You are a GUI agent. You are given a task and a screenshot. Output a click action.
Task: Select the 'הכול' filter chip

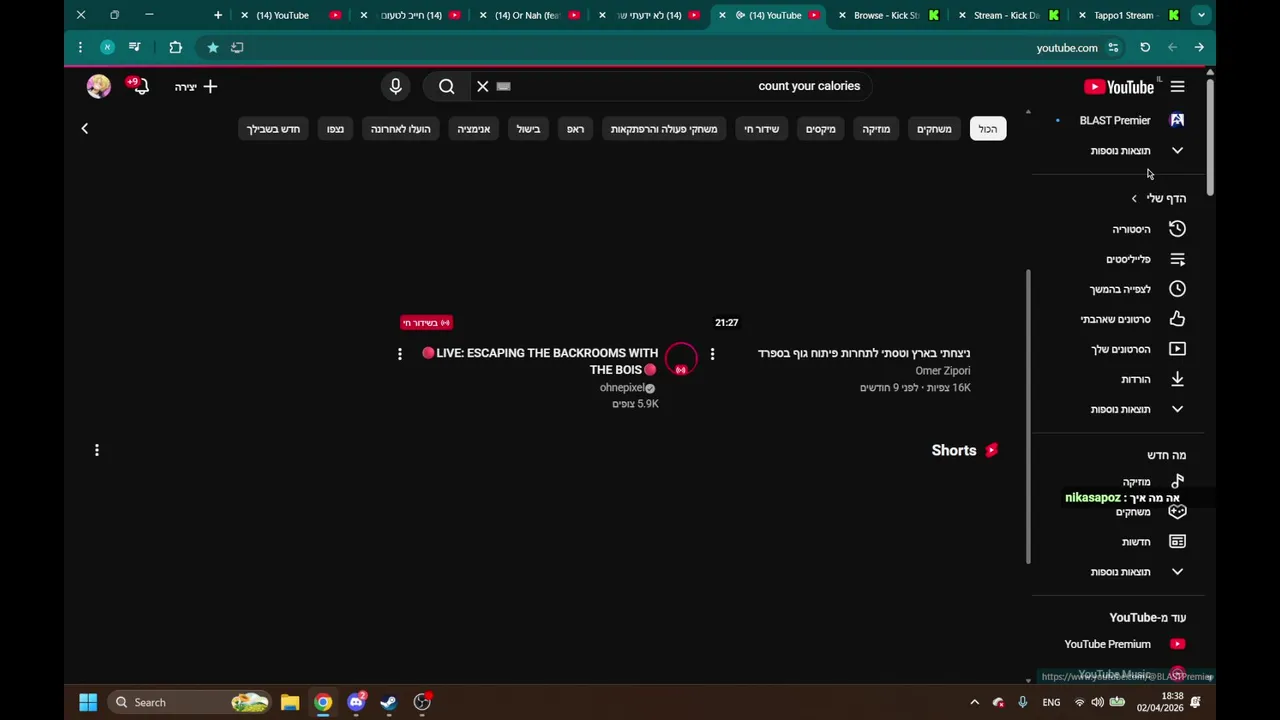pyautogui.click(x=988, y=129)
